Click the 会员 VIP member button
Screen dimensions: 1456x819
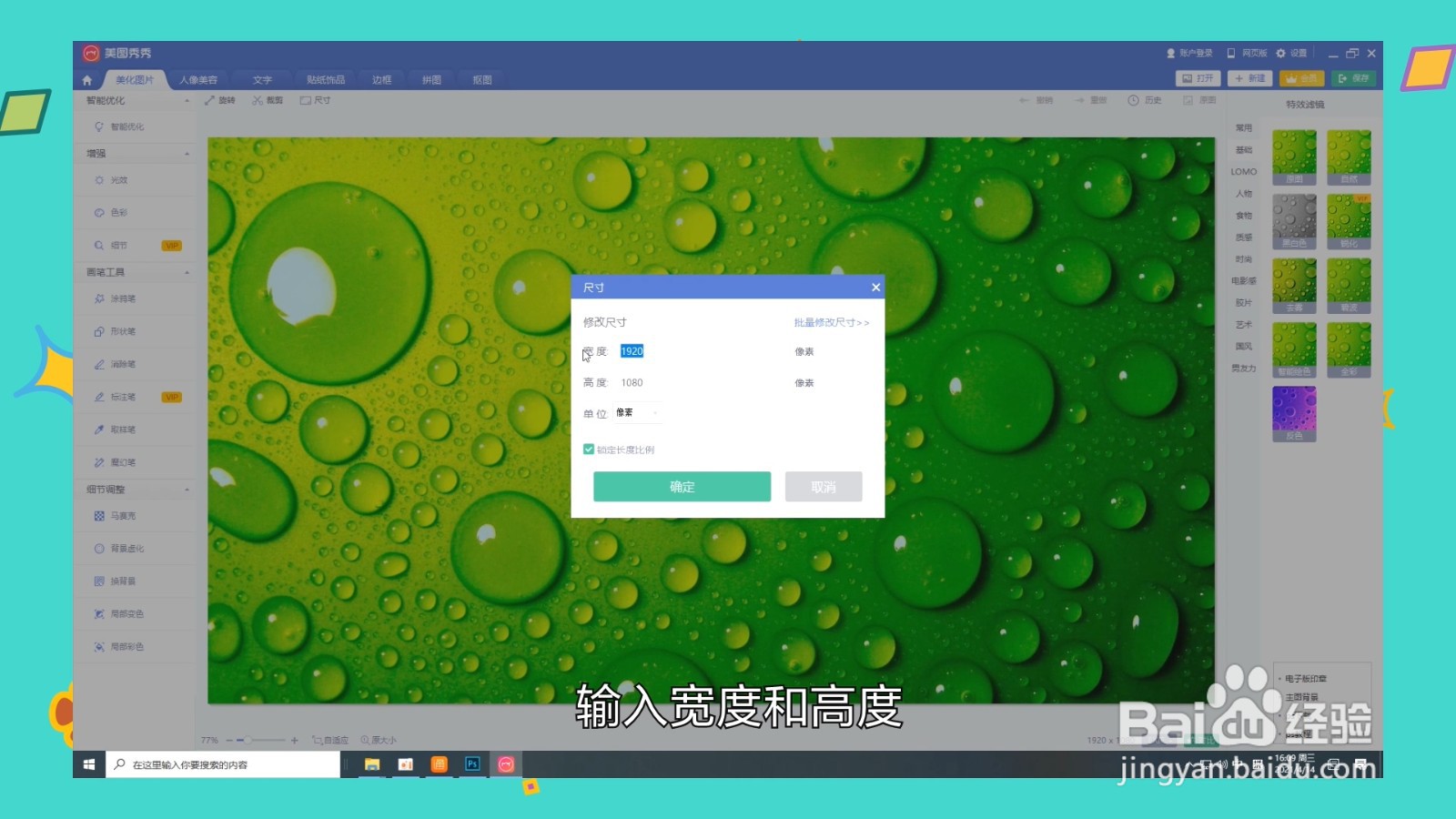[x=1301, y=78]
